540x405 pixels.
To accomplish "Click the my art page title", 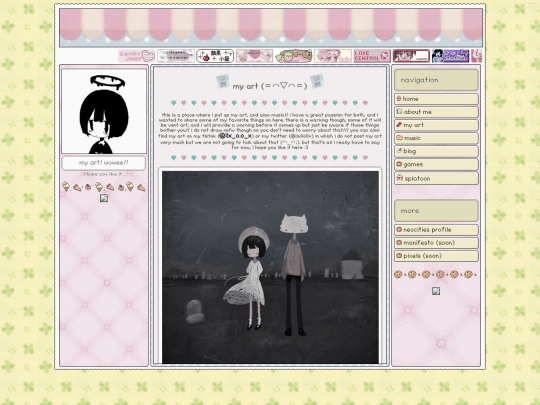I will click(270, 86).
